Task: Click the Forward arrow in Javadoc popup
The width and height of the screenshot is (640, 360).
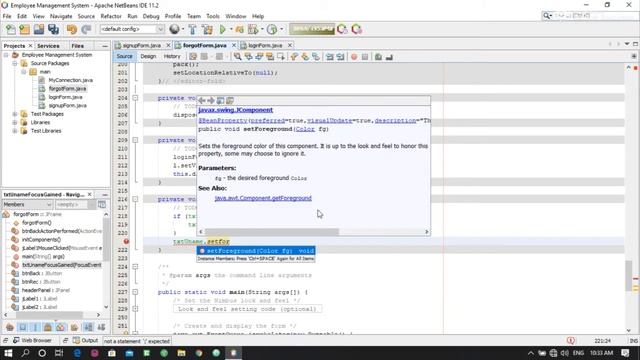Action: coord(211,100)
